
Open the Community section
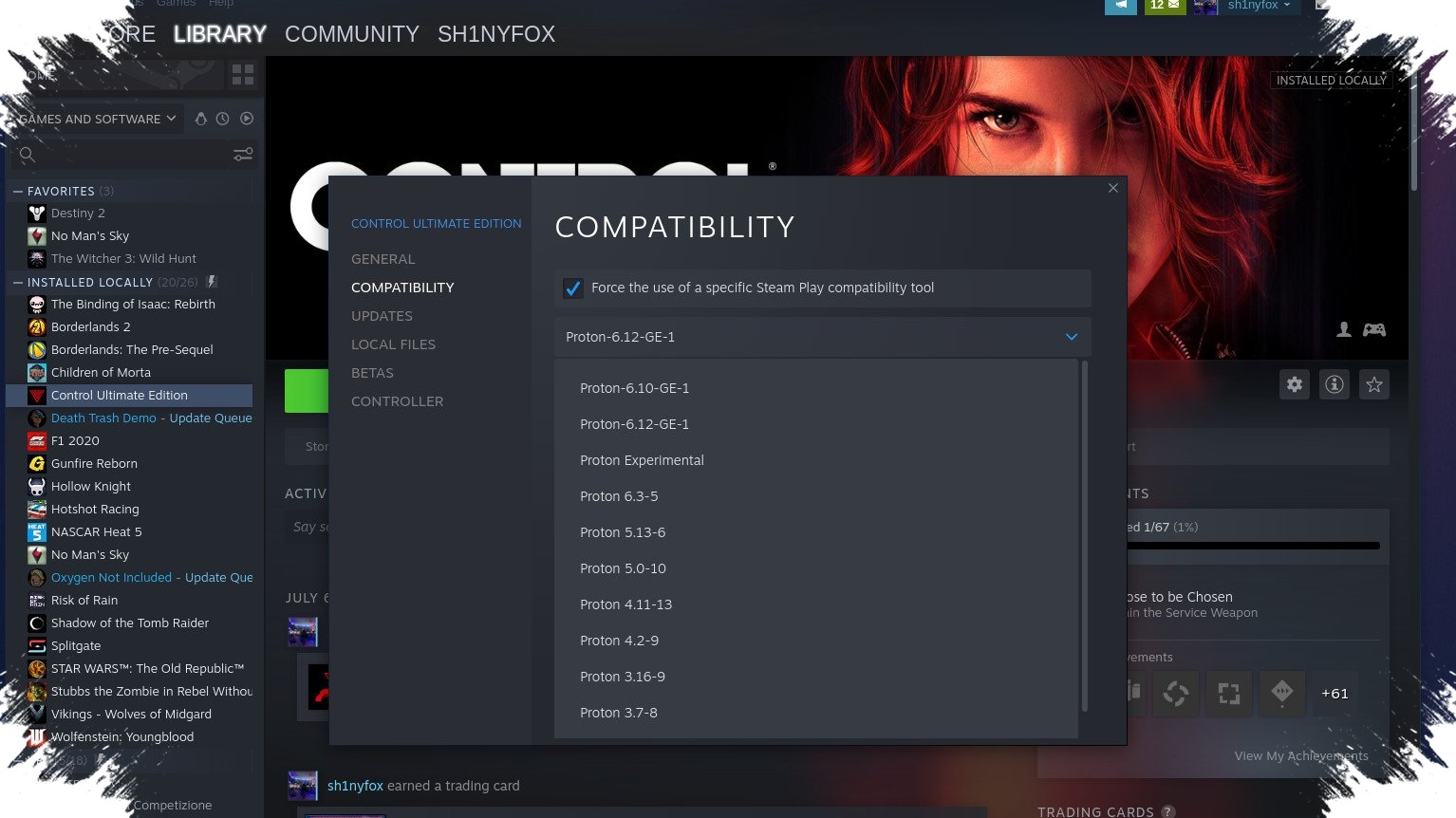pos(352,34)
